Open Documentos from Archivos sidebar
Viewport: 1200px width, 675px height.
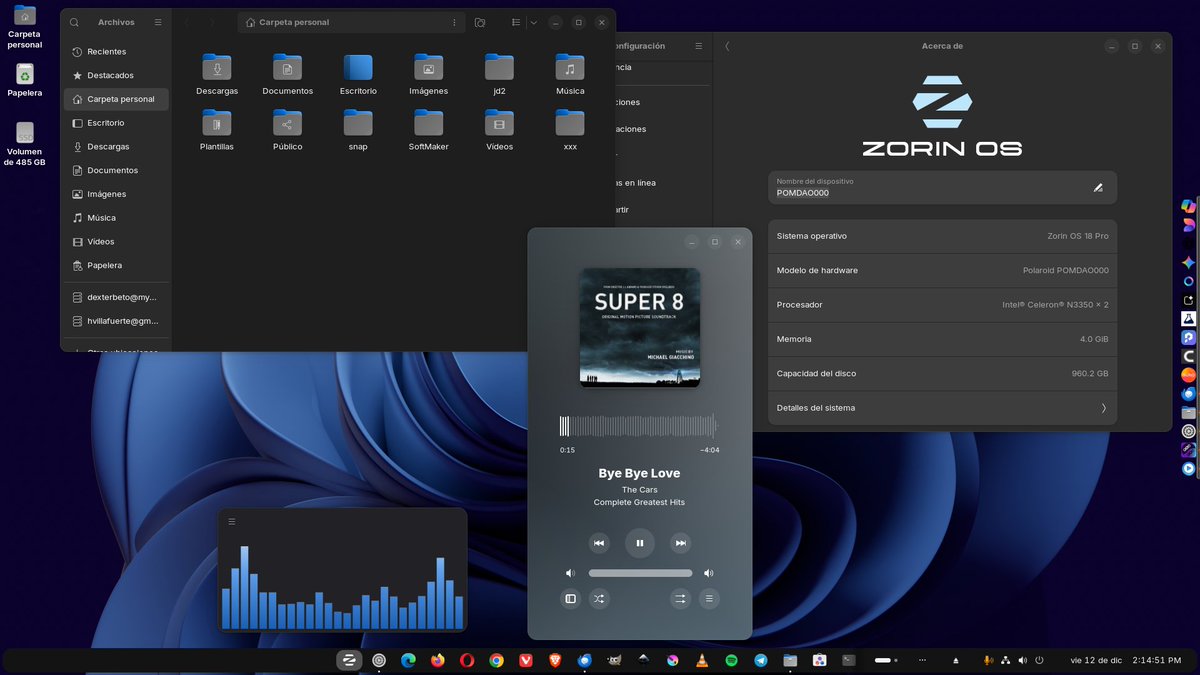116,170
